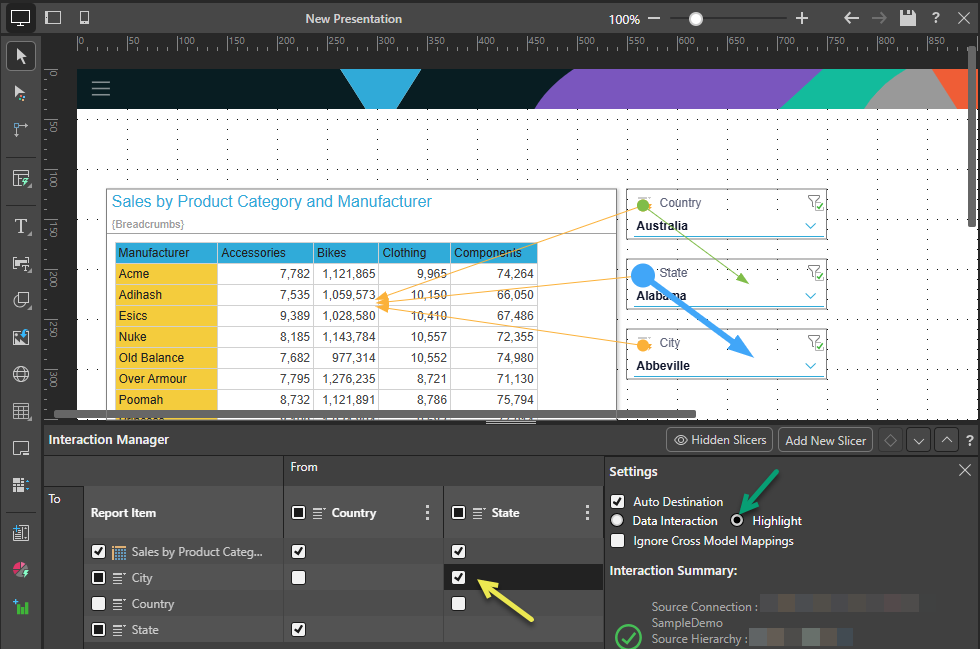Expand Interaction Manager with up chevron

click(947, 440)
